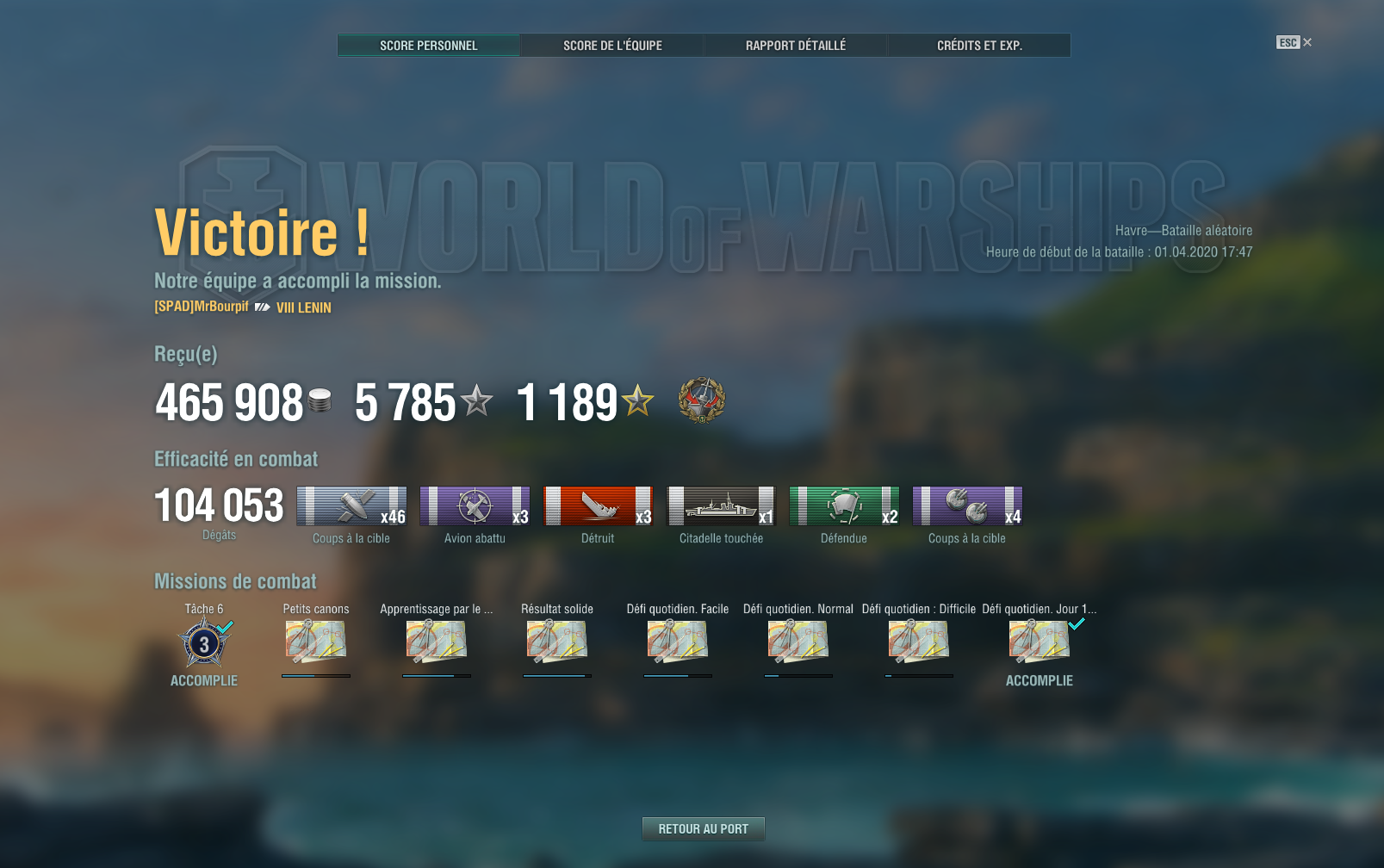Image resolution: width=1384 pixels, height=868 pixels.
Task: Click the Apprentissage par le mission progress bar
Action: [437, 676]
